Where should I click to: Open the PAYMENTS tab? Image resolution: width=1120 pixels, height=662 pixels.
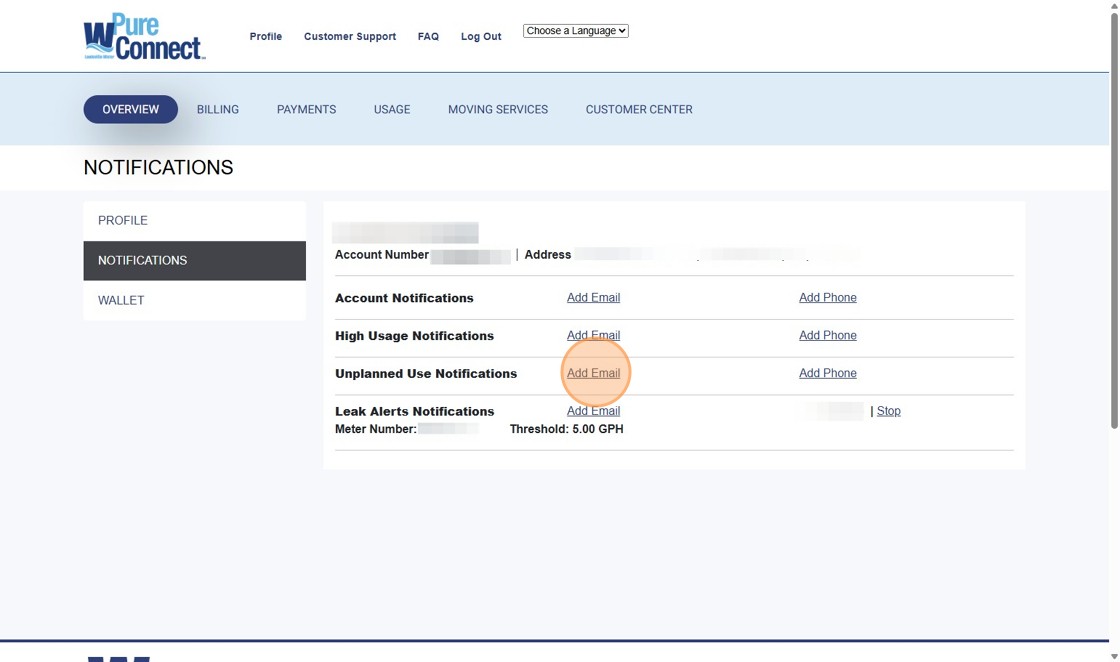(x=306, y=109)
